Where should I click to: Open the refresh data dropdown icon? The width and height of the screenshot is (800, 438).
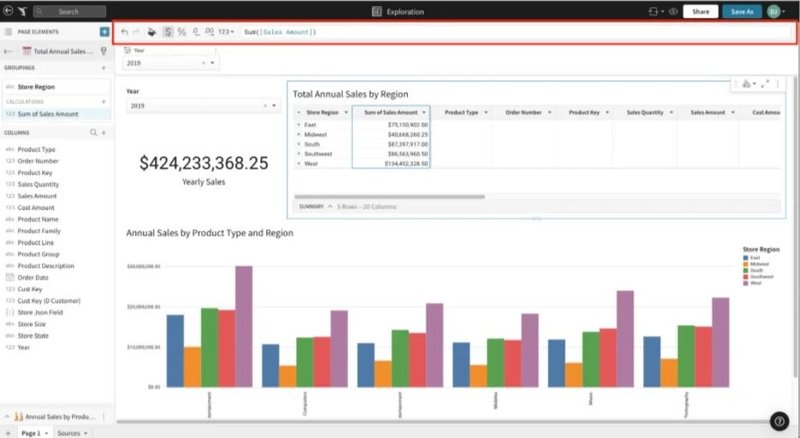(x=656, y=11)
